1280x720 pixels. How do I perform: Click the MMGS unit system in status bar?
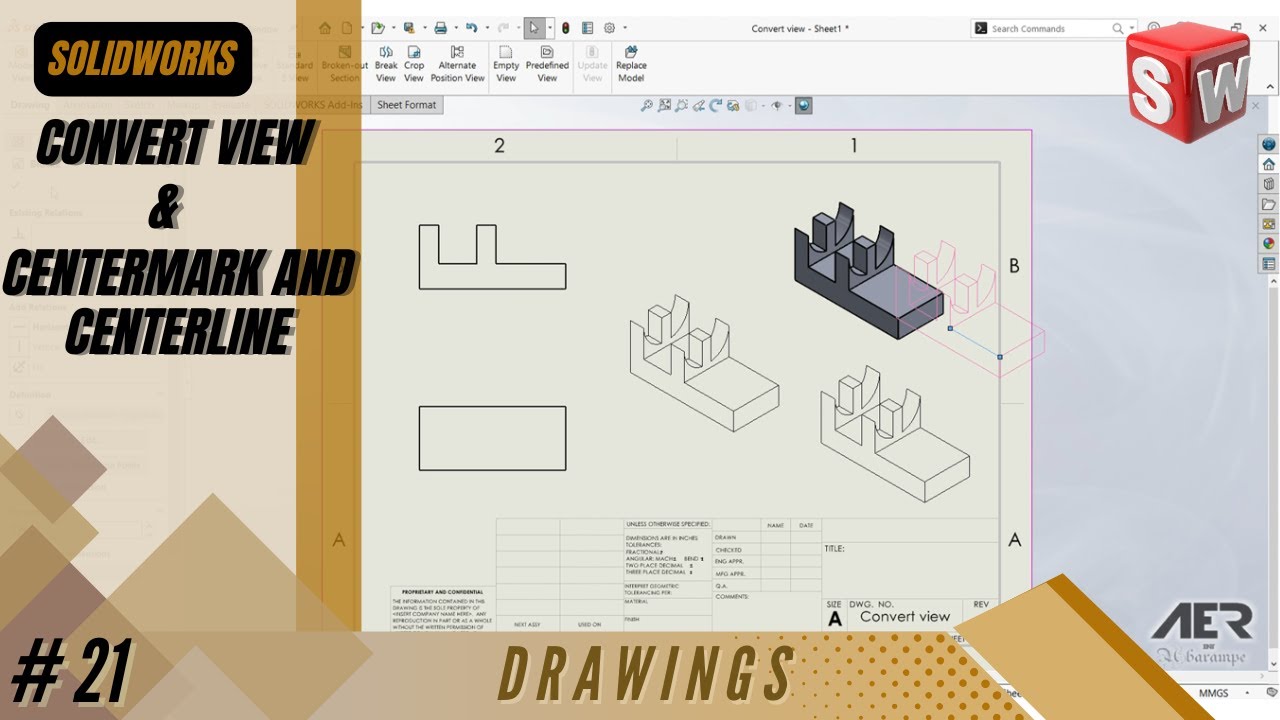[1213, 692]
